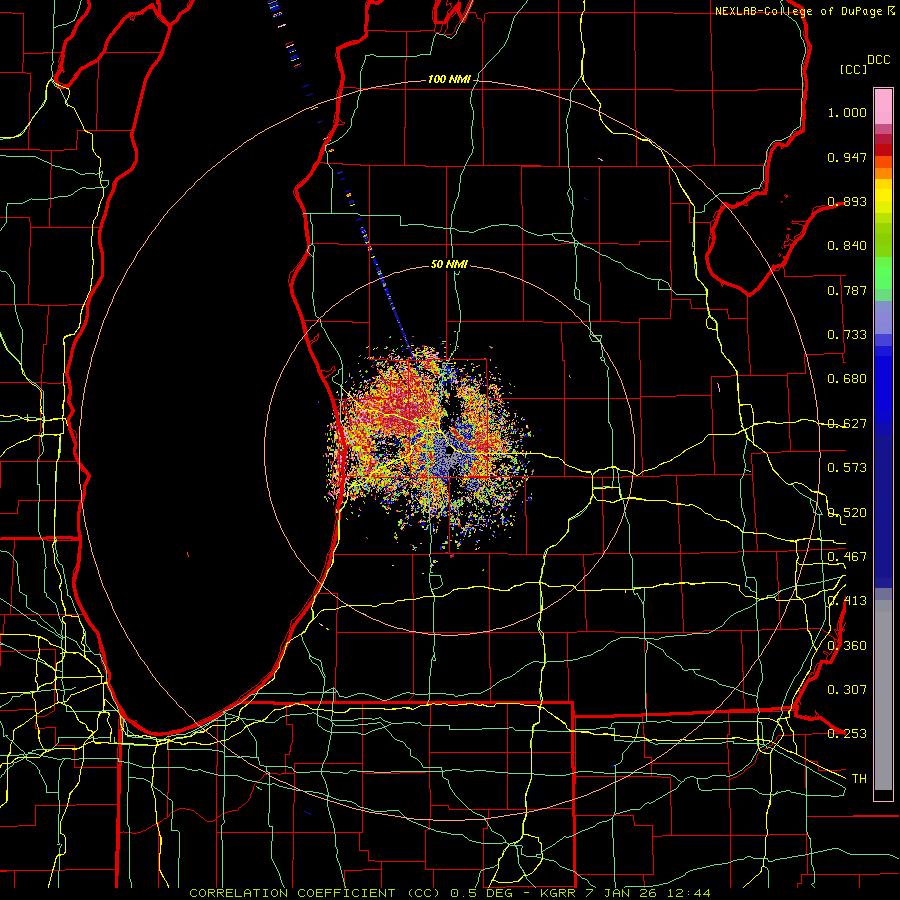Select the 0.787 scale value

click(847, 290)
